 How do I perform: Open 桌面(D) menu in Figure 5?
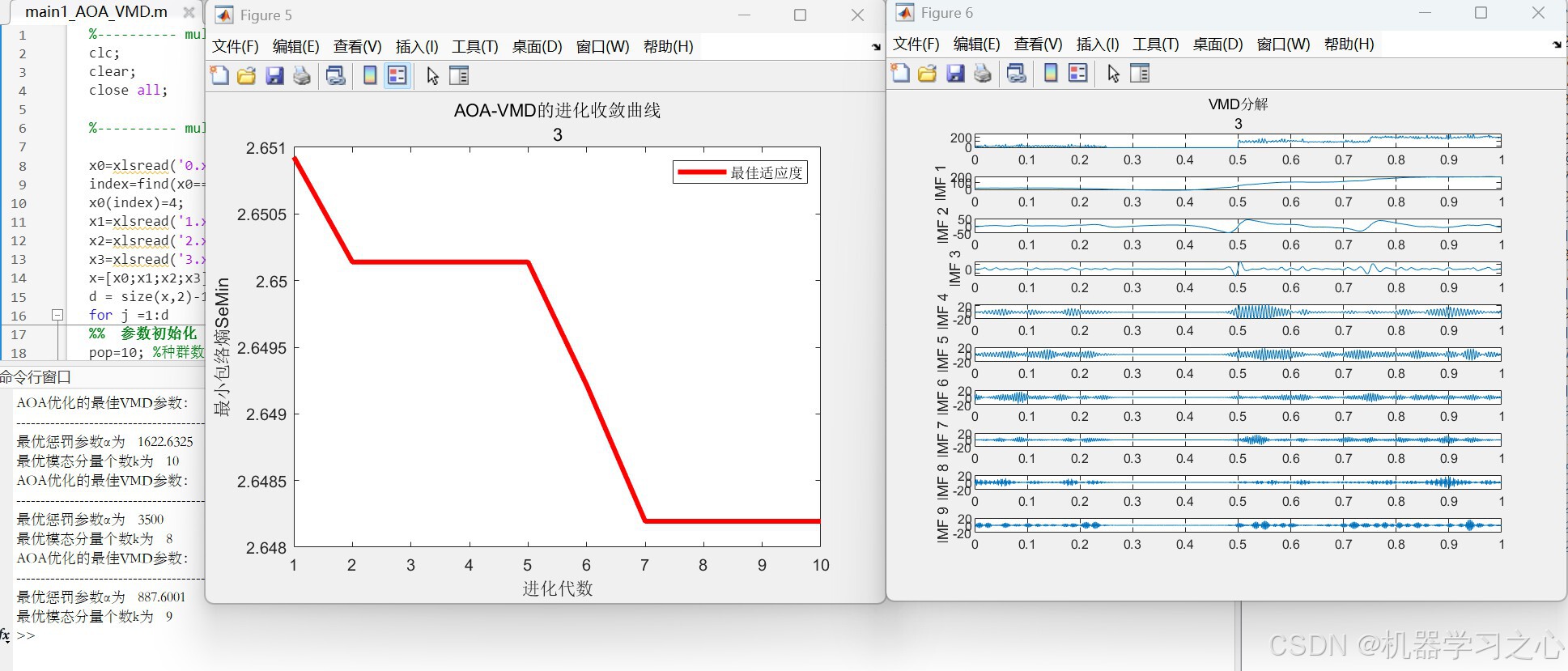[537, 47]
